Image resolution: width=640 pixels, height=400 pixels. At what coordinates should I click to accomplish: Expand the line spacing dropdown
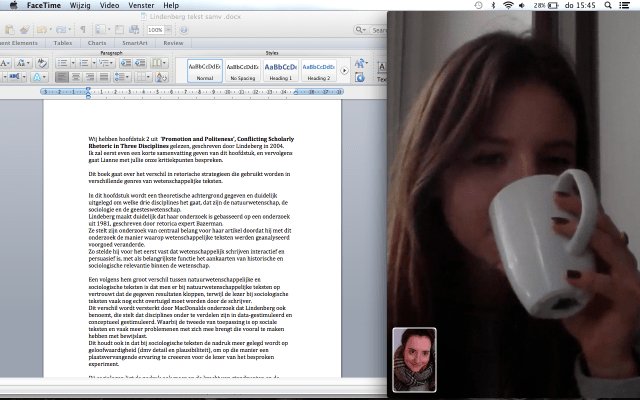(x=129, y=77)
